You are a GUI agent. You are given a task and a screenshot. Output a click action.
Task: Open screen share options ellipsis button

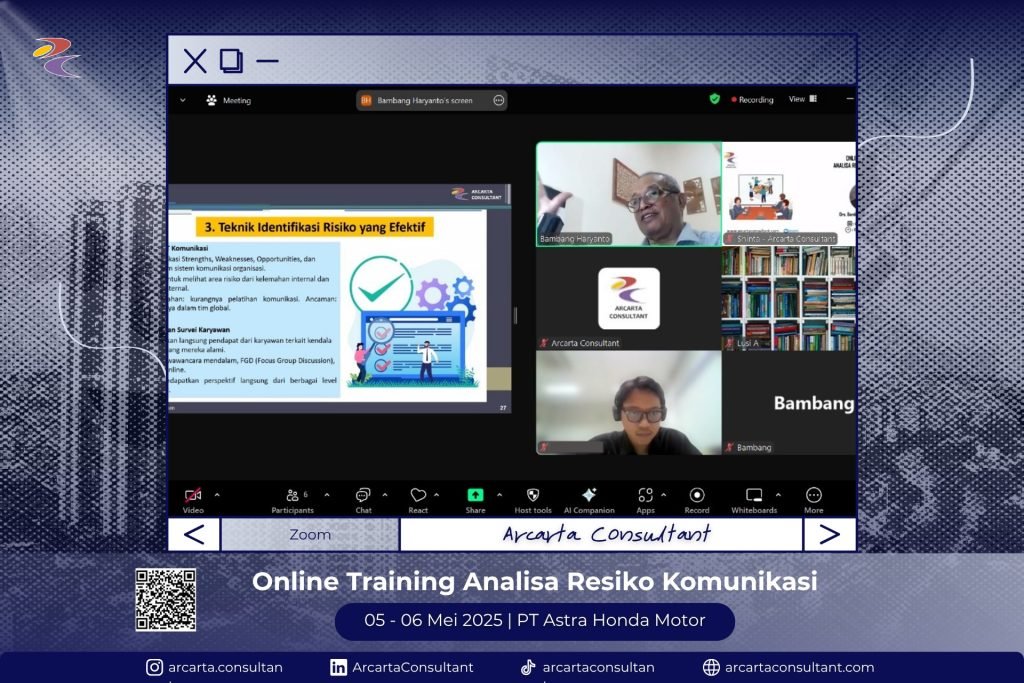pyautogui.click(x=498, y=100)
